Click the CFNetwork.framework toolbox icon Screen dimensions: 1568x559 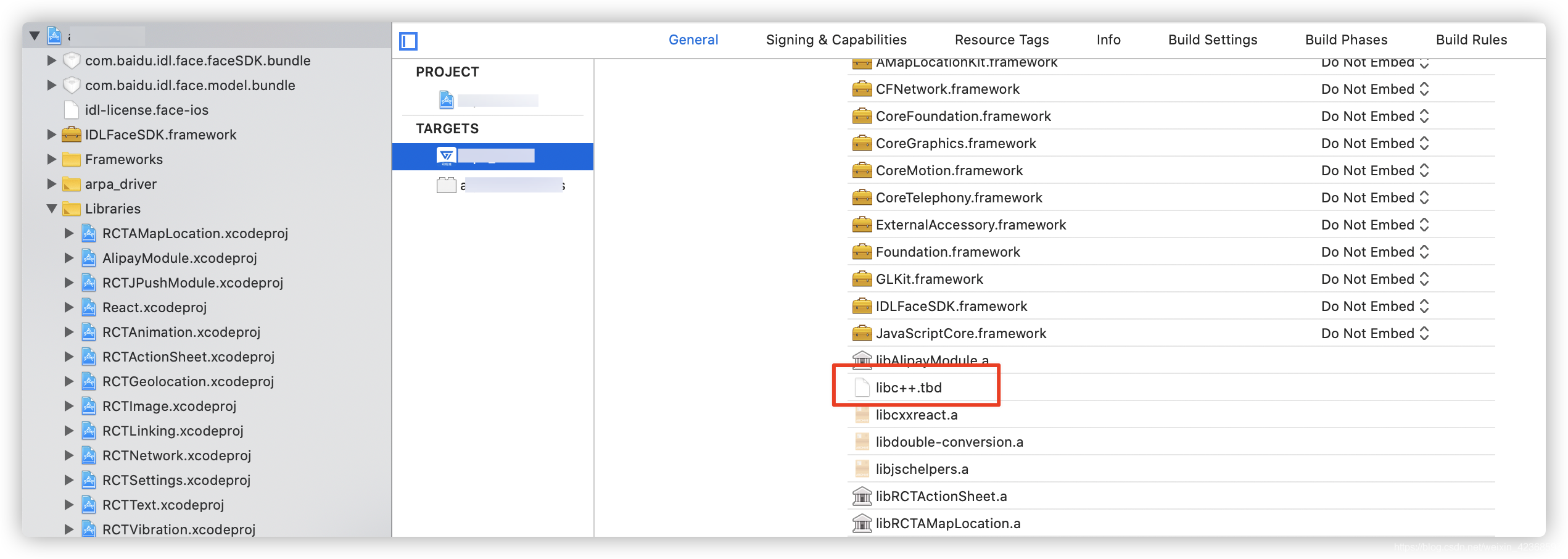coord(862,89)
